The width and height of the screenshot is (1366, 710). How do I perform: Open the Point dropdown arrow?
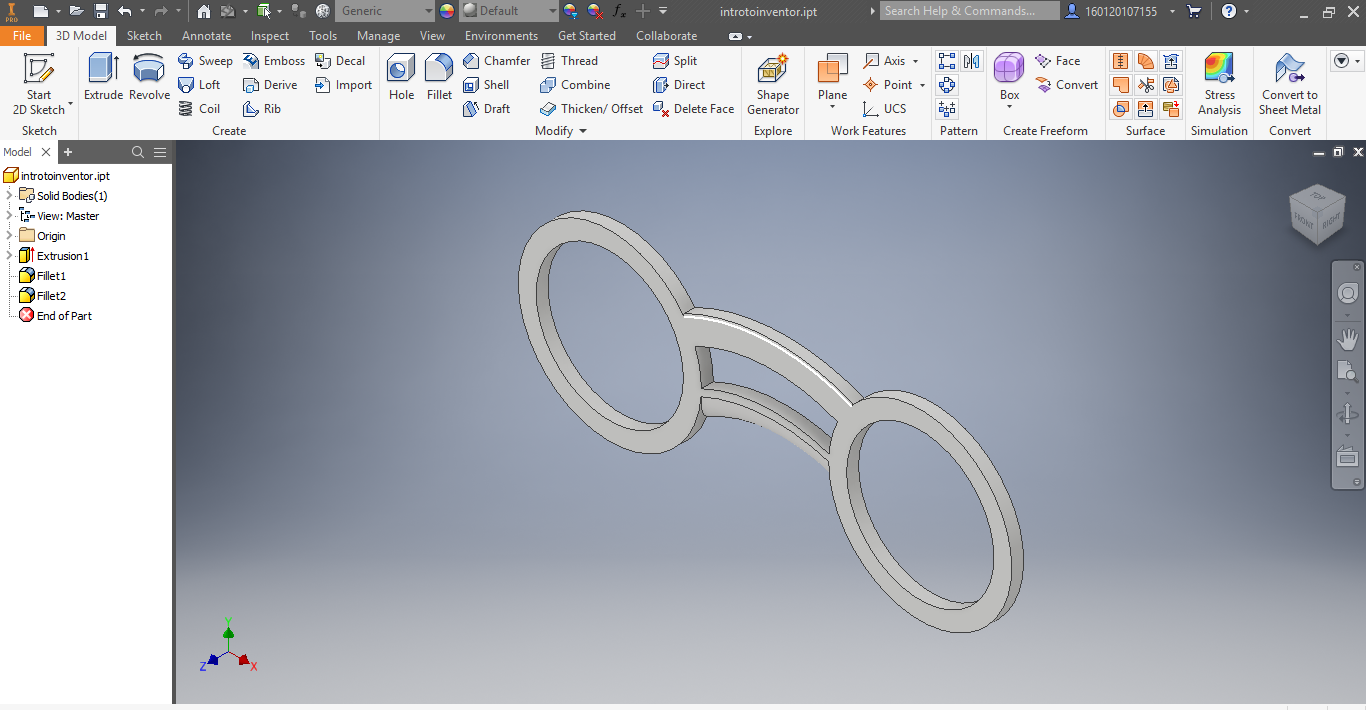[x=922, y=85]
